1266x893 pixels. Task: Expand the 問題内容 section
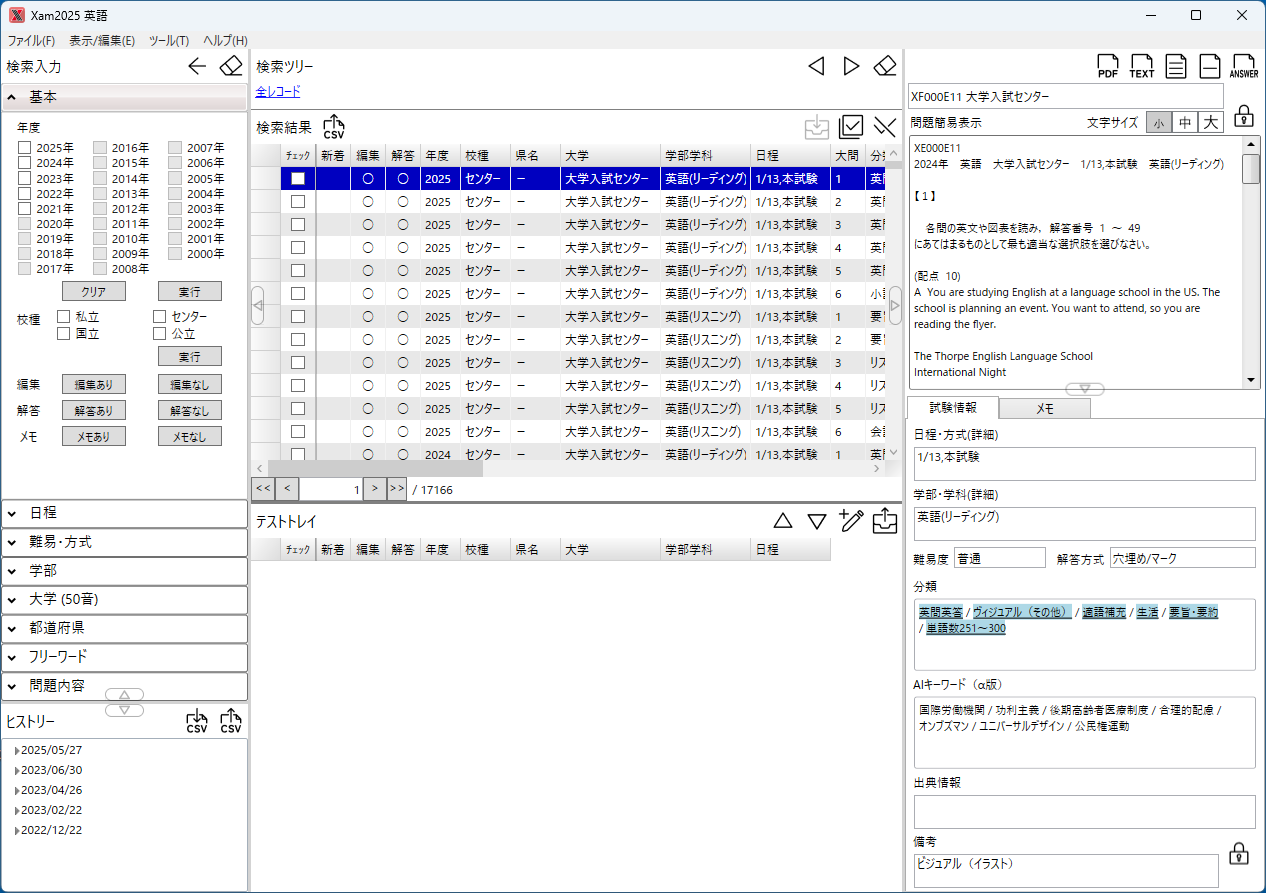click(124, 686)
